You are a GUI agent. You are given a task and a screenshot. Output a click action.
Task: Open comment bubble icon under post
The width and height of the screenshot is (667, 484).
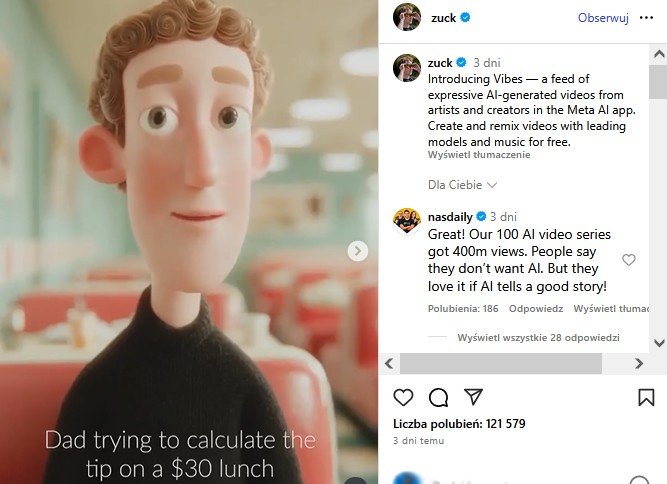coord(438,398)
